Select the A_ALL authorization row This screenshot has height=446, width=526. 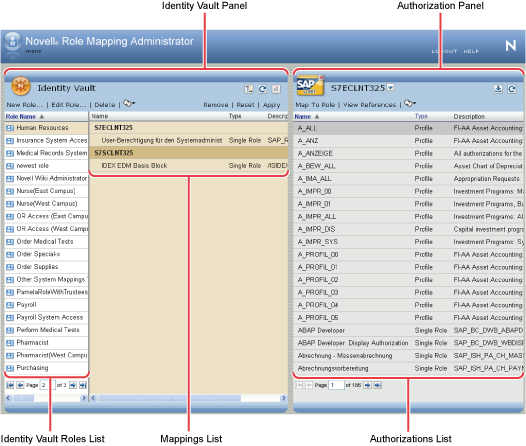click(408, 128)
